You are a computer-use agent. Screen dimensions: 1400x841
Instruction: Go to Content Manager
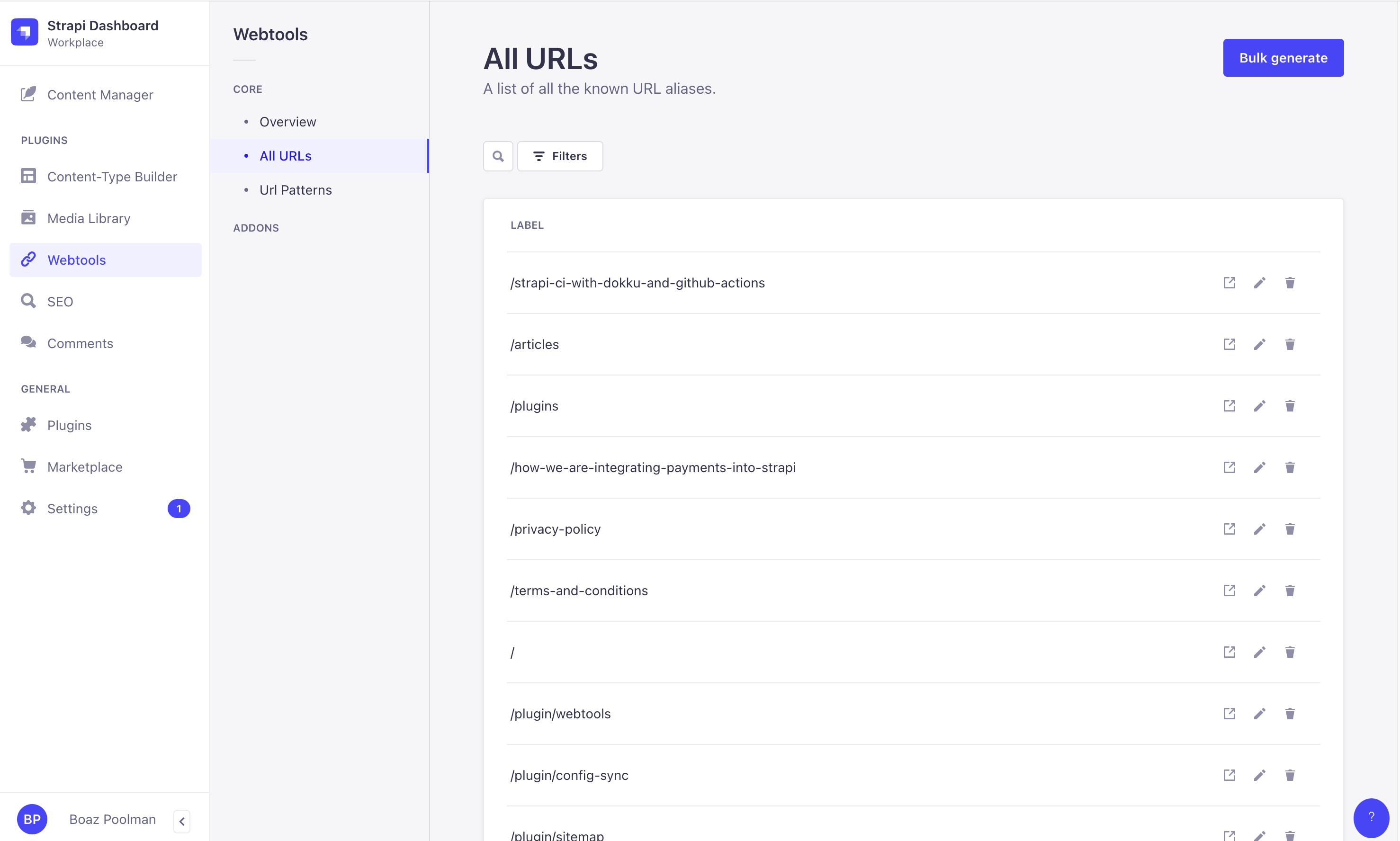106,95
